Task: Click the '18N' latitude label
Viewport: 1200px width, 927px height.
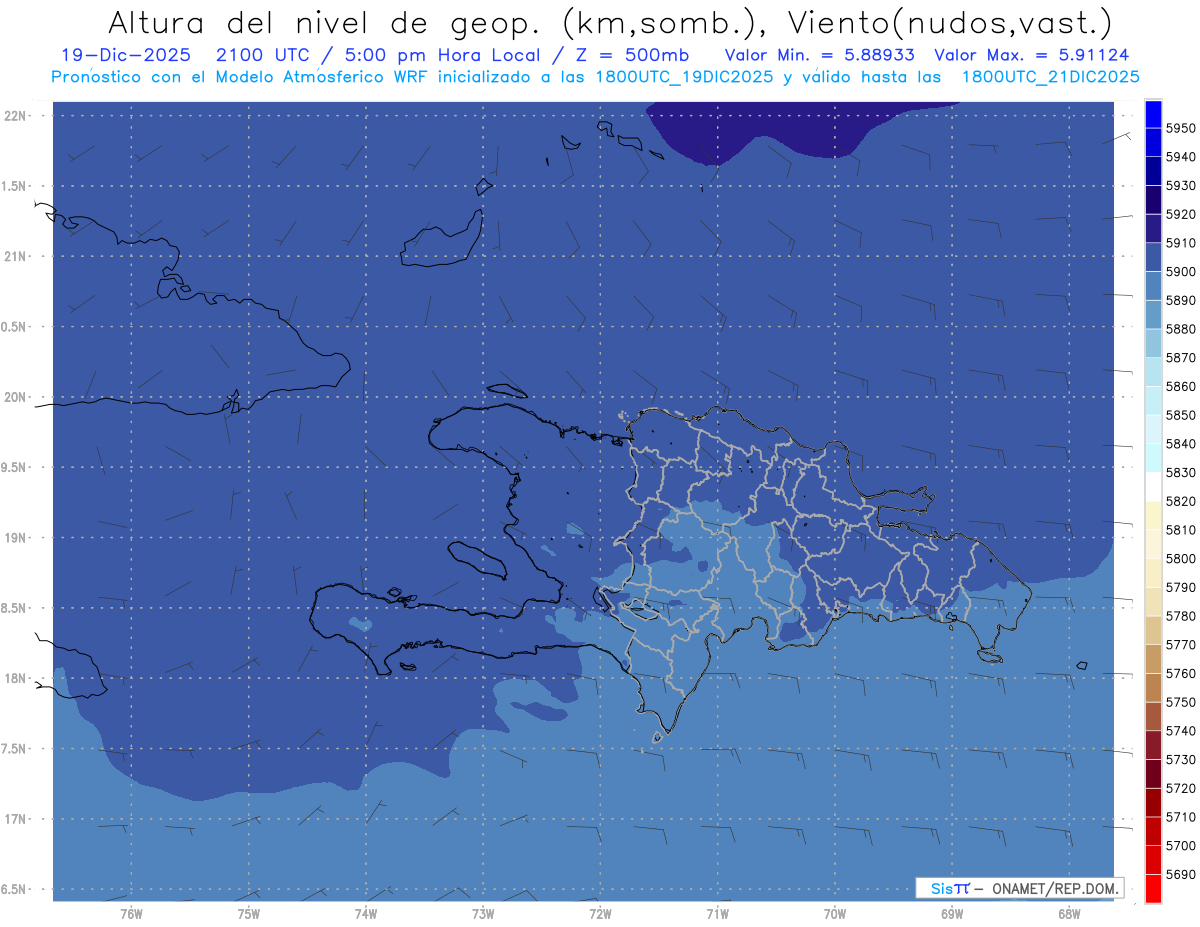Action: pyautogui.click(x=15, y=678)
